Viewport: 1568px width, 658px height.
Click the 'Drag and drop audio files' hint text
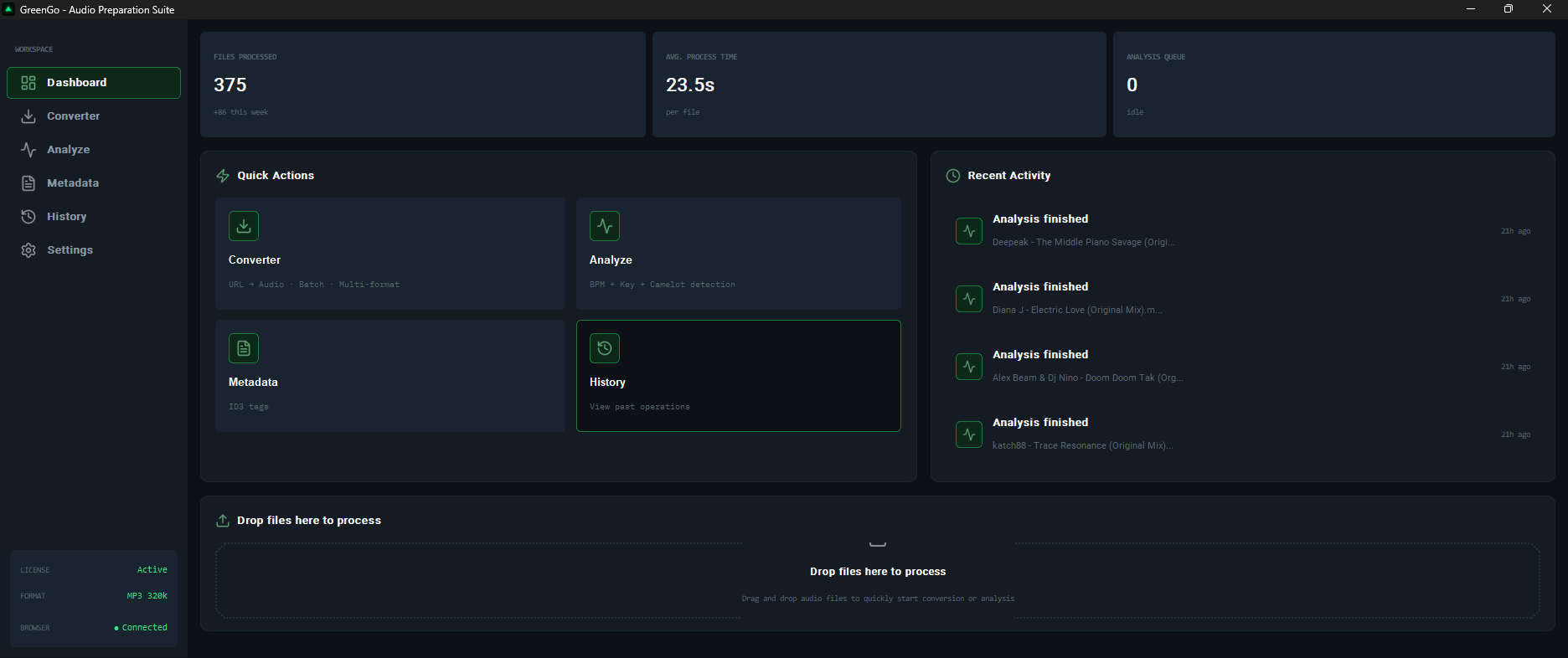pyautogui.click(x=878, y=599)
